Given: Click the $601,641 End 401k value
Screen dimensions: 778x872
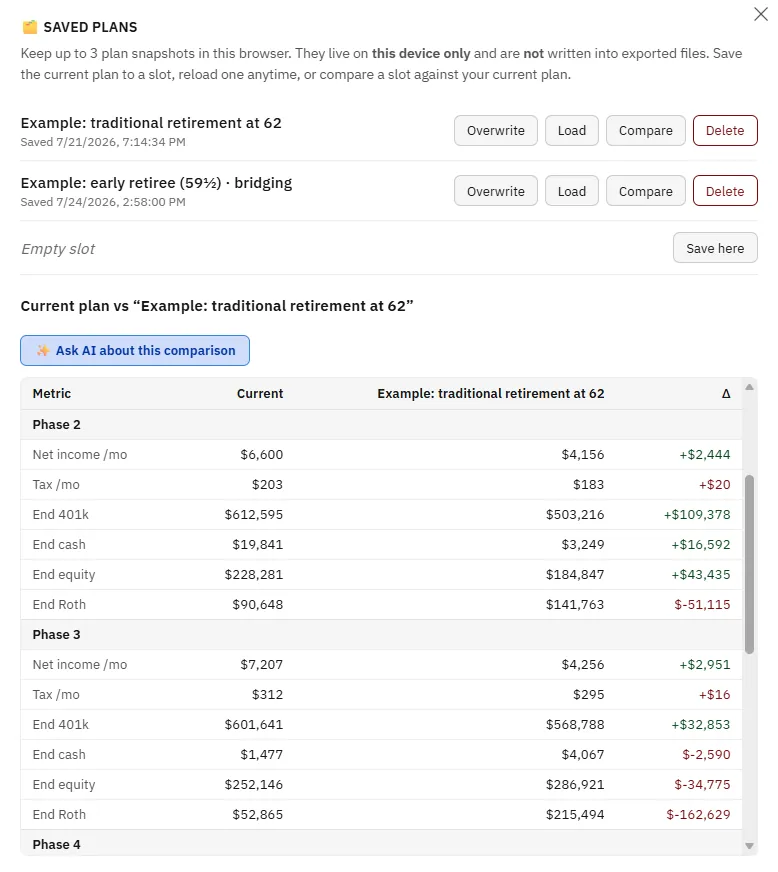Looking at the screenshot, I should coord(254,725).
